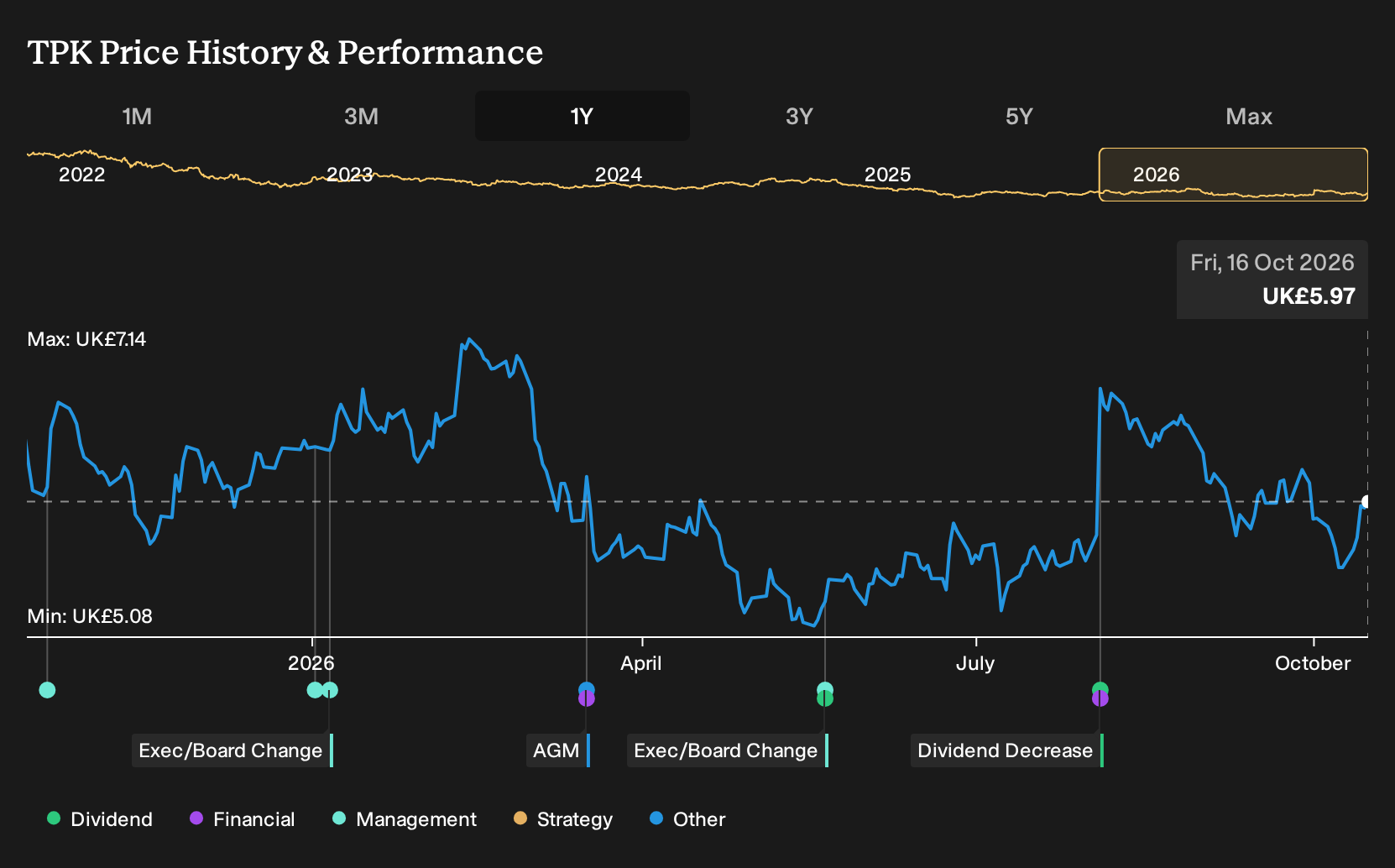Click the first teal Management event dot
This screenshot has height=868, width=1395.
[x=47, y=690]
